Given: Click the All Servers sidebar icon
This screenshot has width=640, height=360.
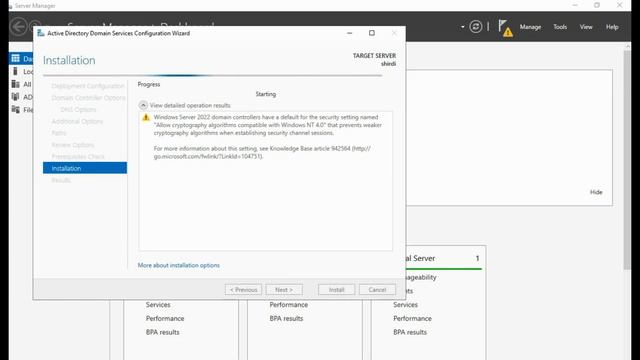Looking at the screenshot, I should pyautogui.click(x=16, y=84).
